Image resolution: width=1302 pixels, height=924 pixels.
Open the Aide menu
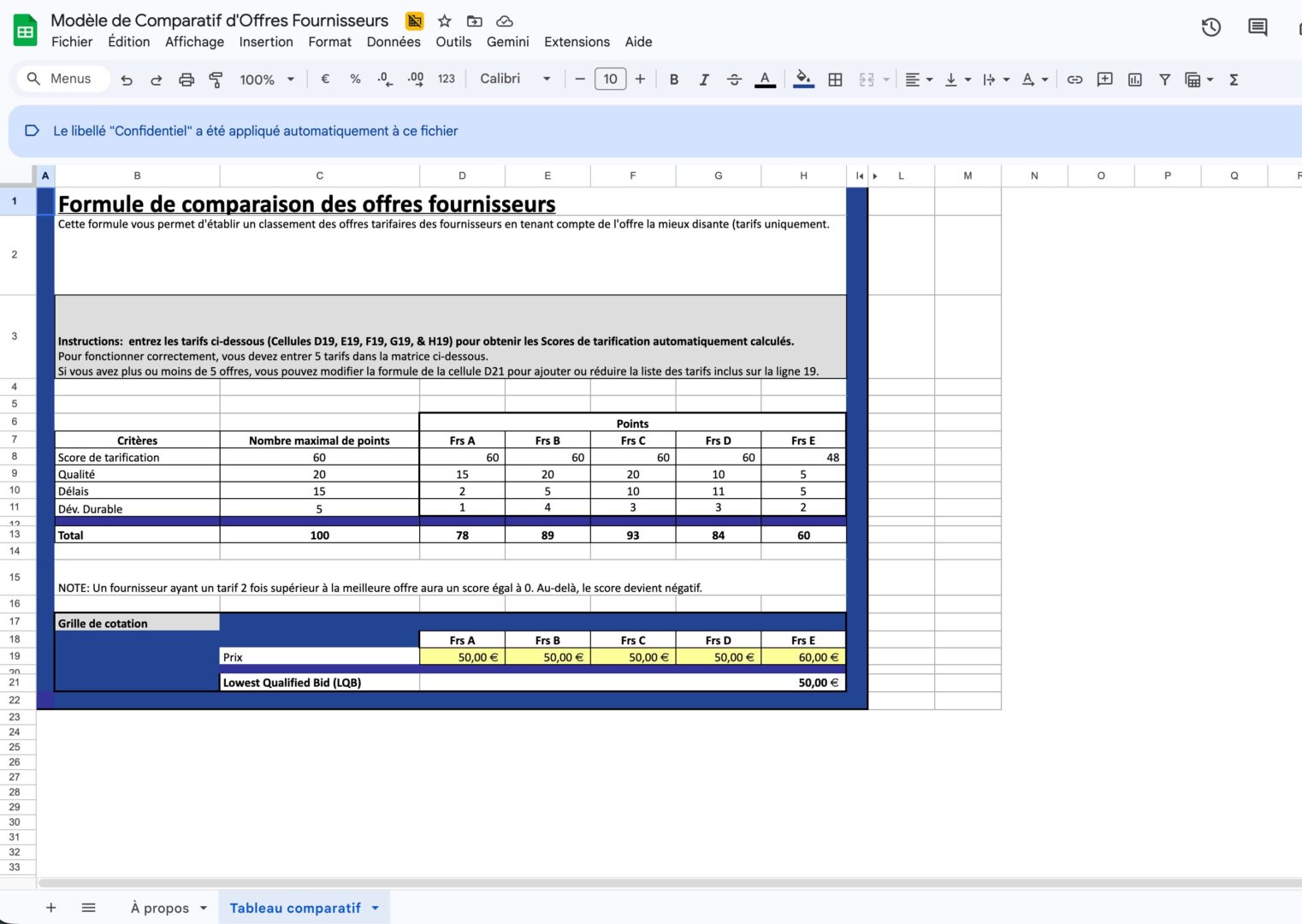(638, 42)
